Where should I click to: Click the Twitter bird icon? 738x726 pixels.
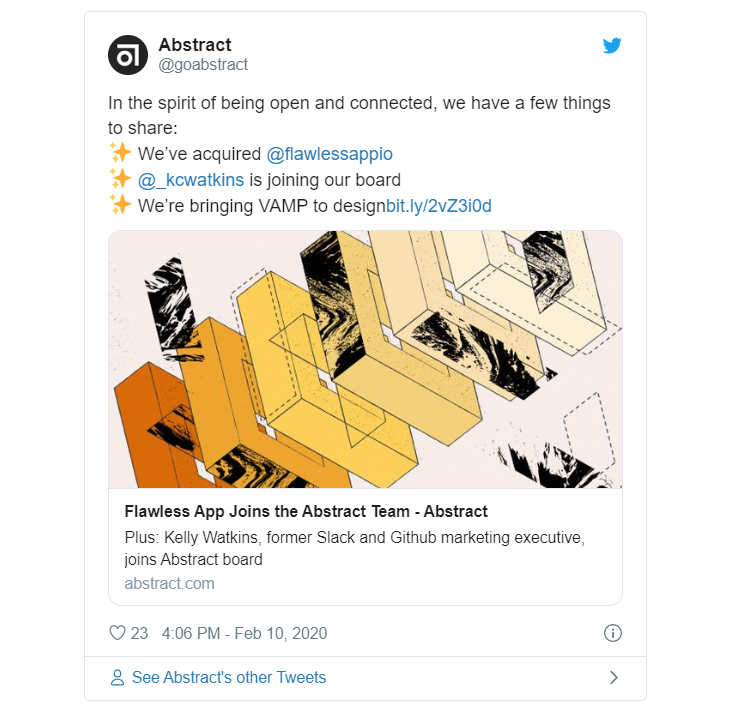pyautogui.click(x=612, y=45)
